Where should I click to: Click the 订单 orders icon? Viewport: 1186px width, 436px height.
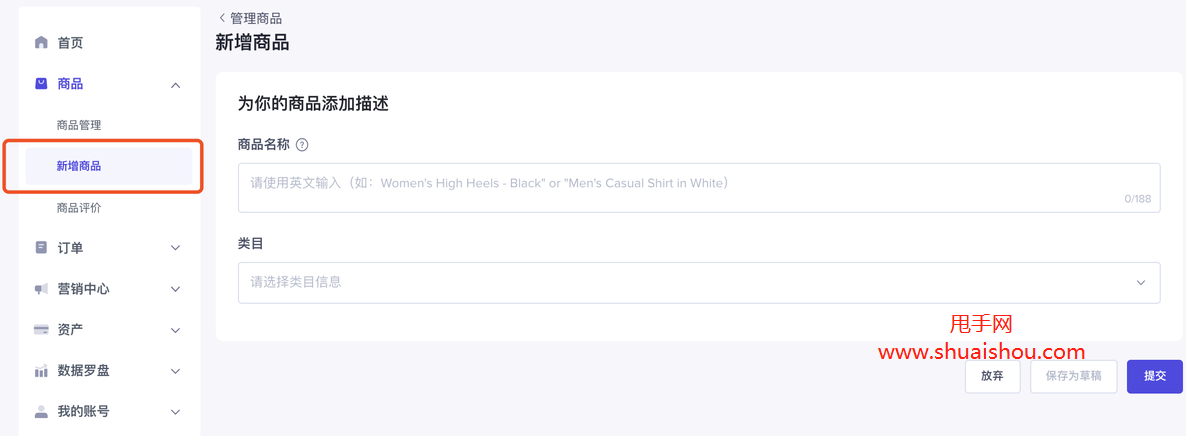point(41,247)
